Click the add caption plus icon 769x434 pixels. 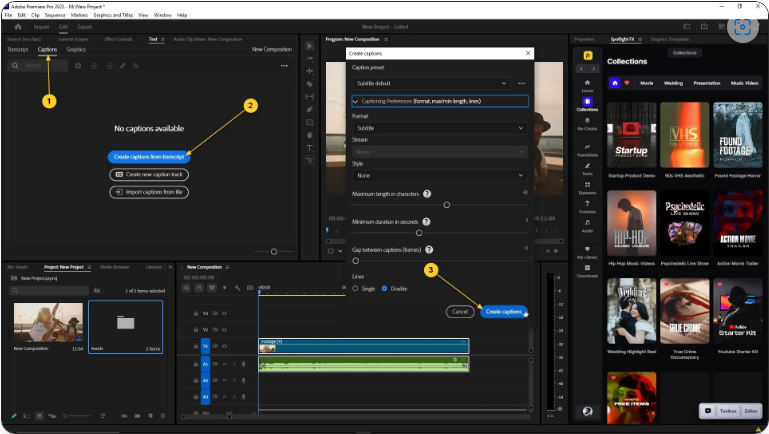[x=78, y=66]
